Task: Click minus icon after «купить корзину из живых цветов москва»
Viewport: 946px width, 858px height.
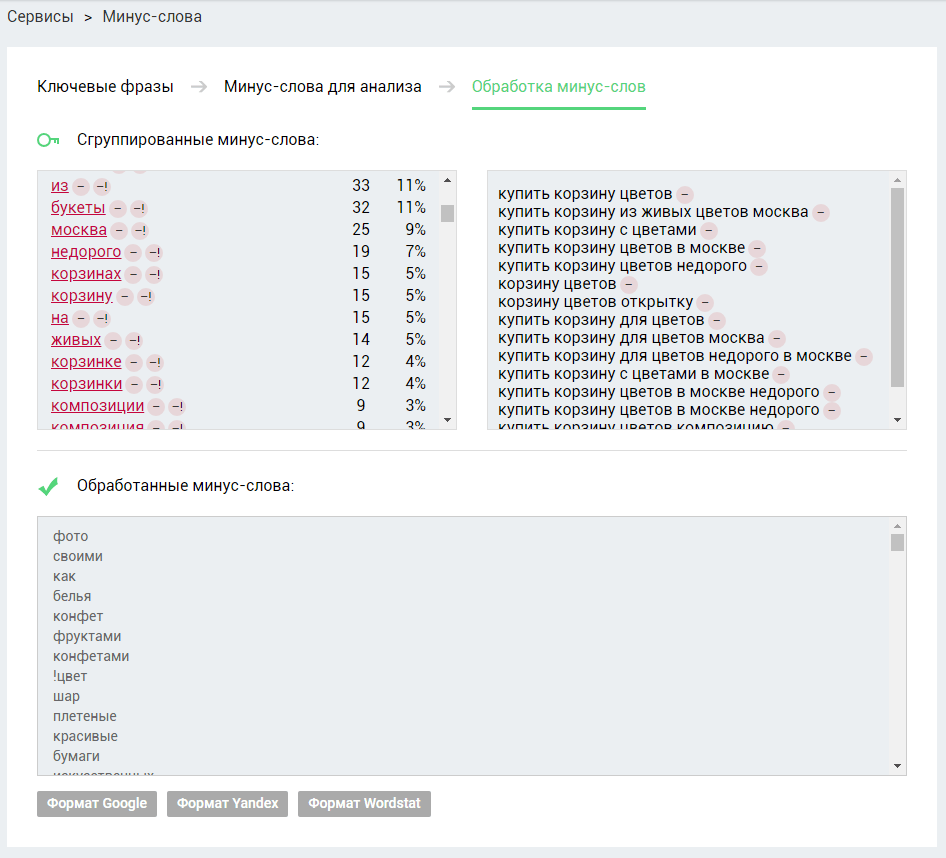Action: coord(821,212)
